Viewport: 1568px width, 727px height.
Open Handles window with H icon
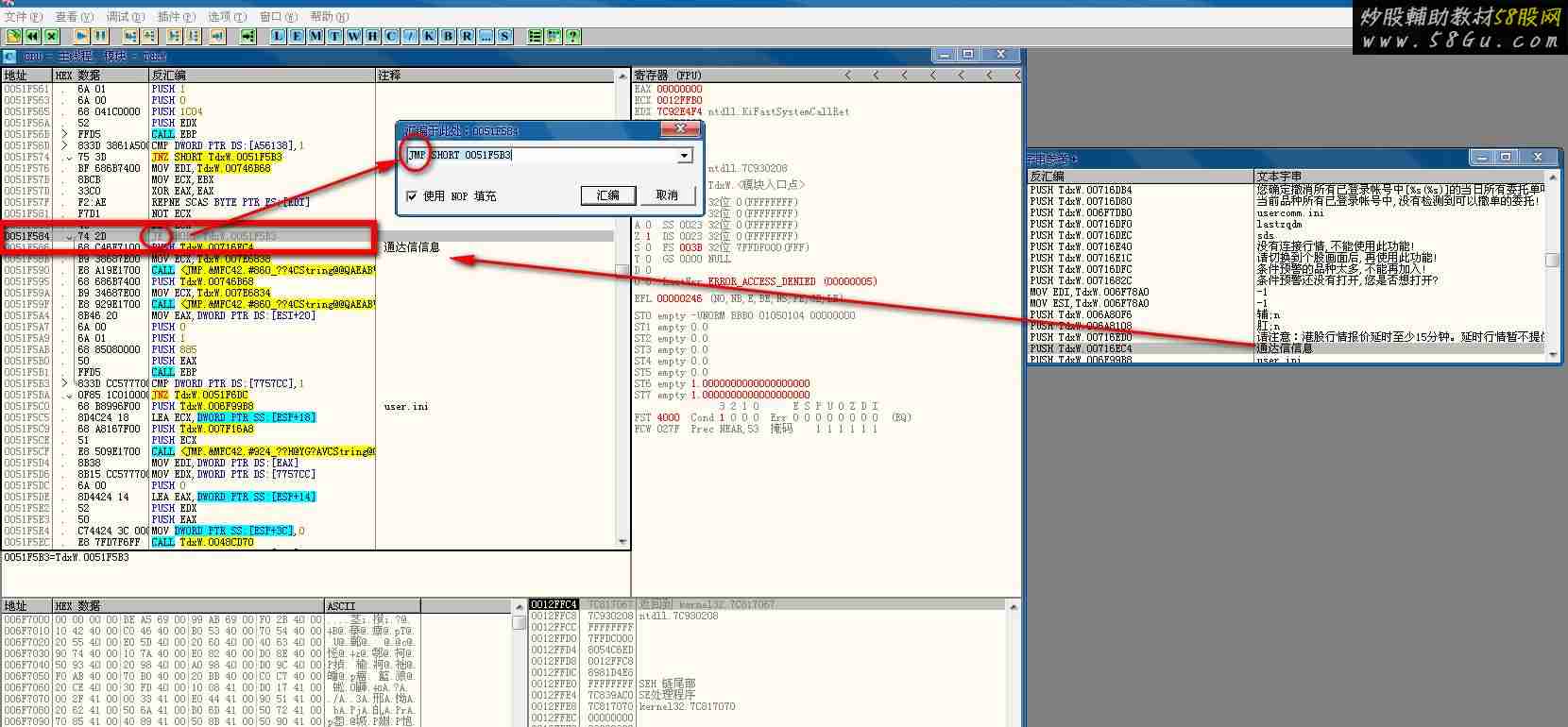373,36
